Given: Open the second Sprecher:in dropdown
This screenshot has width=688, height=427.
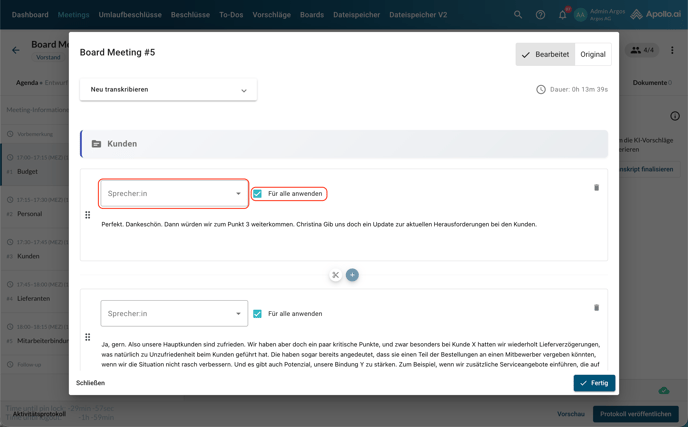Looking at the screenshot, I should 174,313.
